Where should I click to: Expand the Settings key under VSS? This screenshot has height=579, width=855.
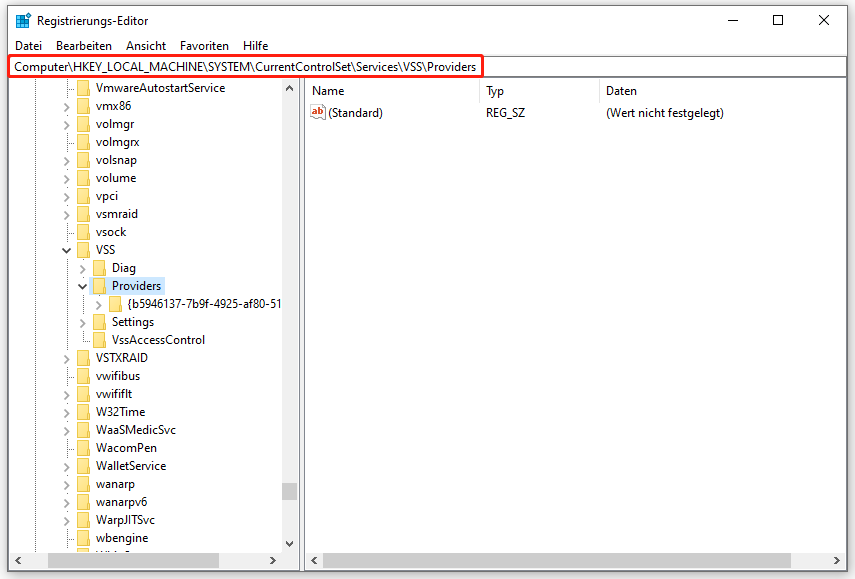point(82,322)
